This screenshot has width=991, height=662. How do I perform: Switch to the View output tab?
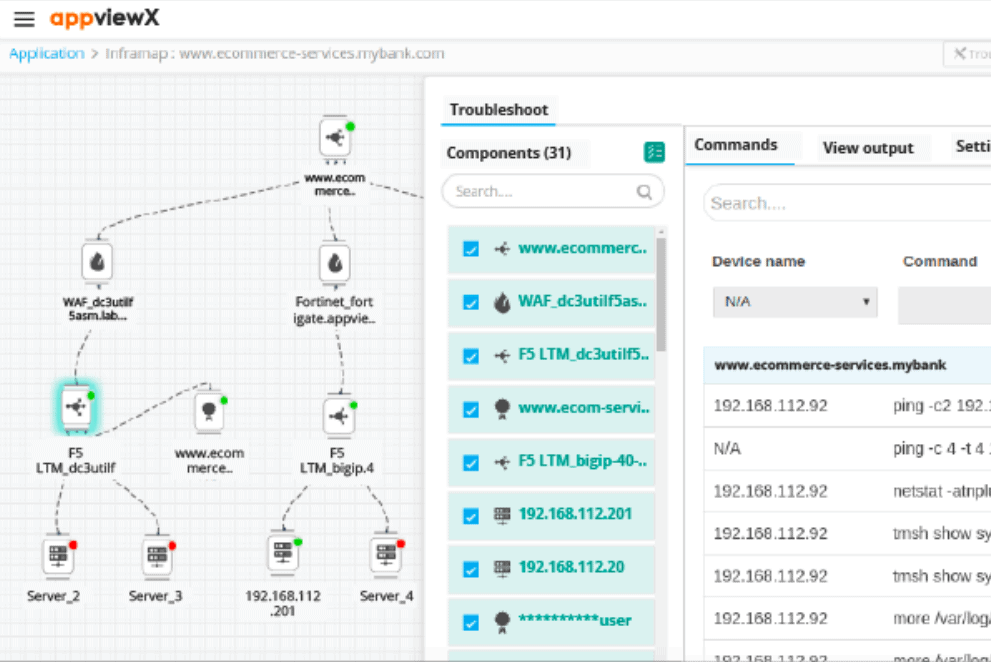click(x=868, y=149)
